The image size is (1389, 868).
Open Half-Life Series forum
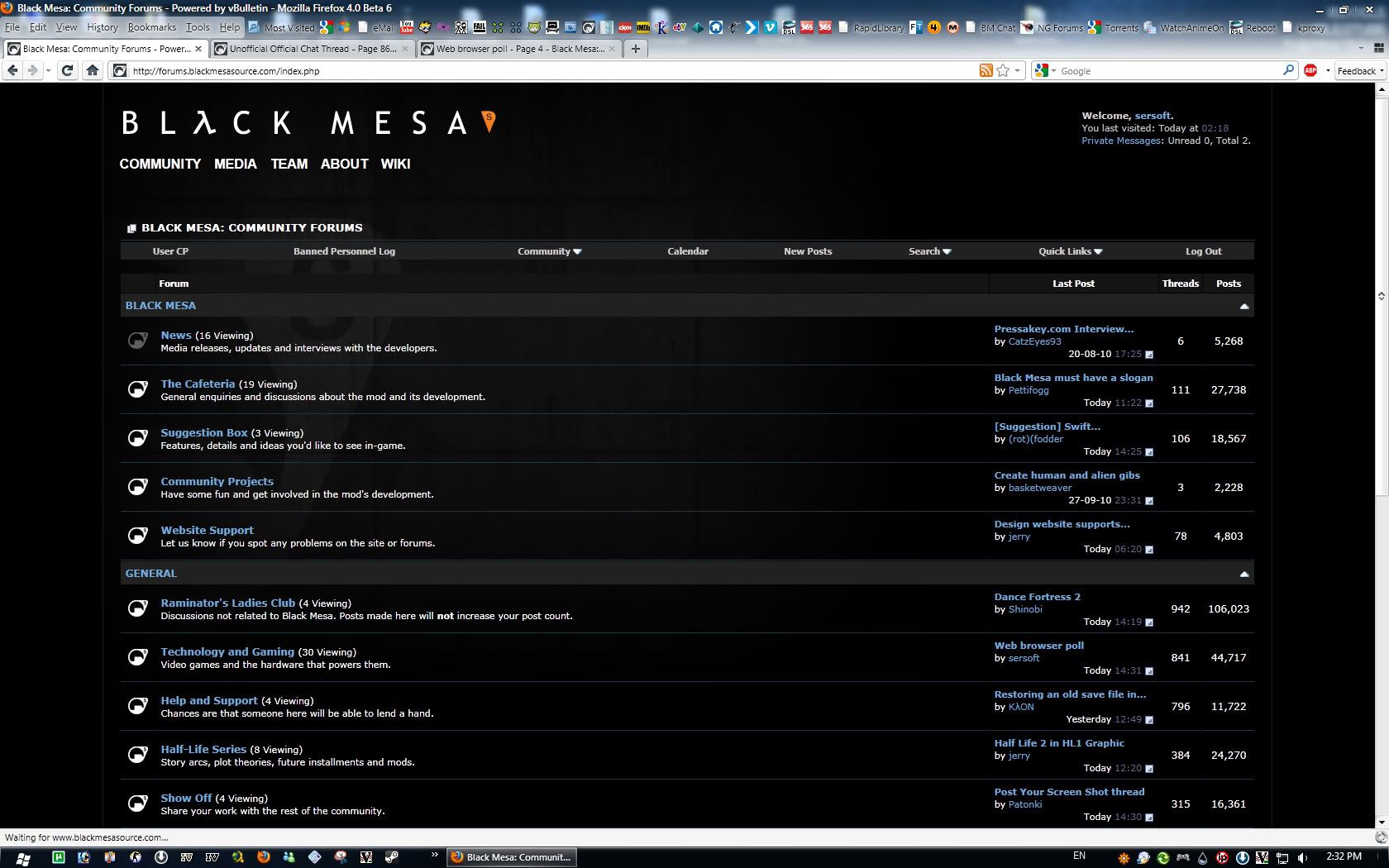coord(203,750)
